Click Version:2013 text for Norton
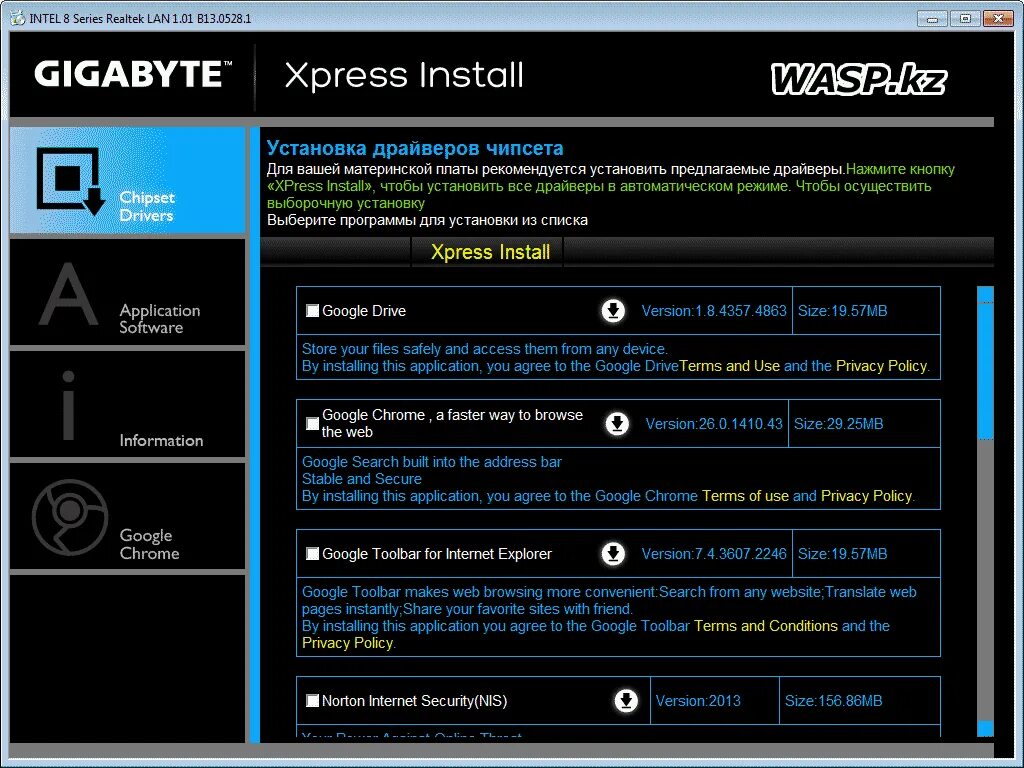The image size is (1024, 768). pyautogui.click(x=698, y=701)
